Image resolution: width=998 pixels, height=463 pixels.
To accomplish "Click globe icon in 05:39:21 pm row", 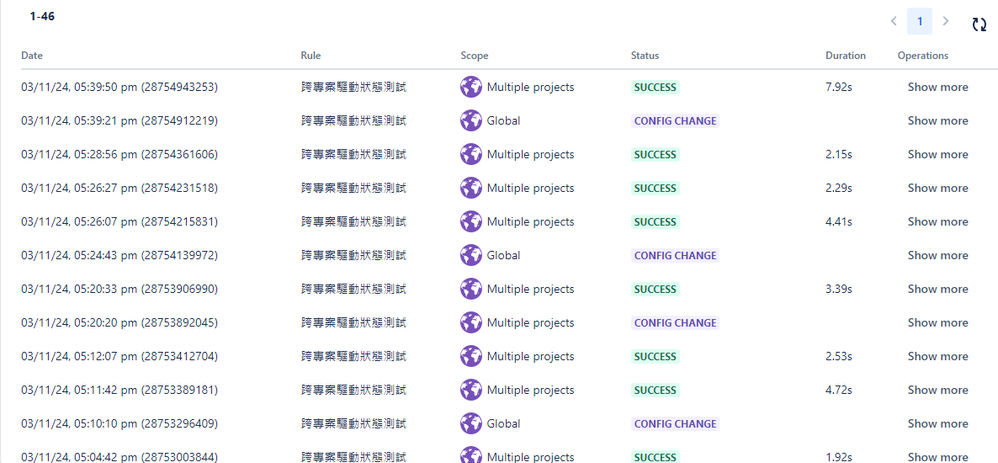I will pos(471,120).
